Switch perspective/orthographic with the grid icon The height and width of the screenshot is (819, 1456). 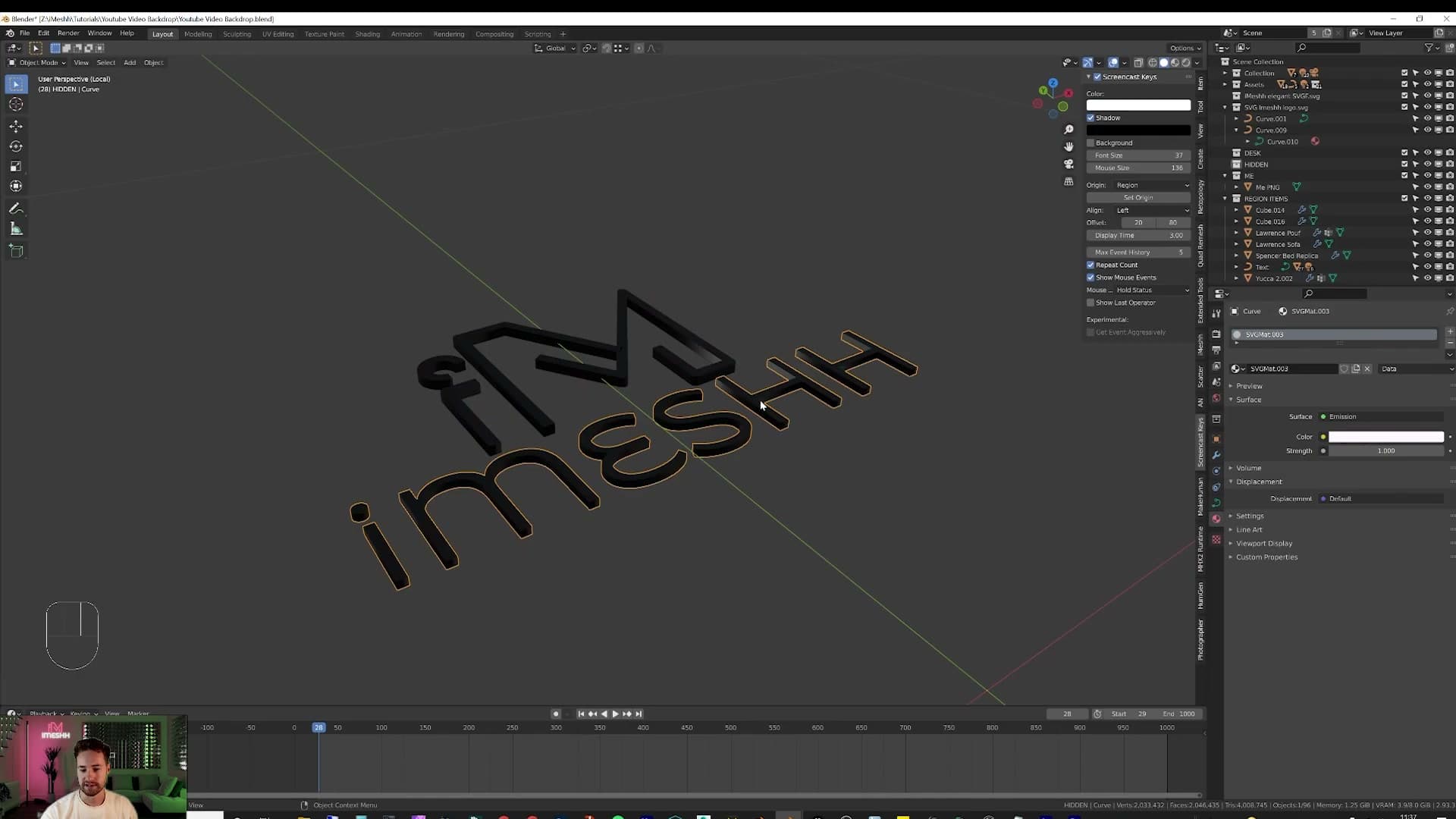(x=1068, y=181)
